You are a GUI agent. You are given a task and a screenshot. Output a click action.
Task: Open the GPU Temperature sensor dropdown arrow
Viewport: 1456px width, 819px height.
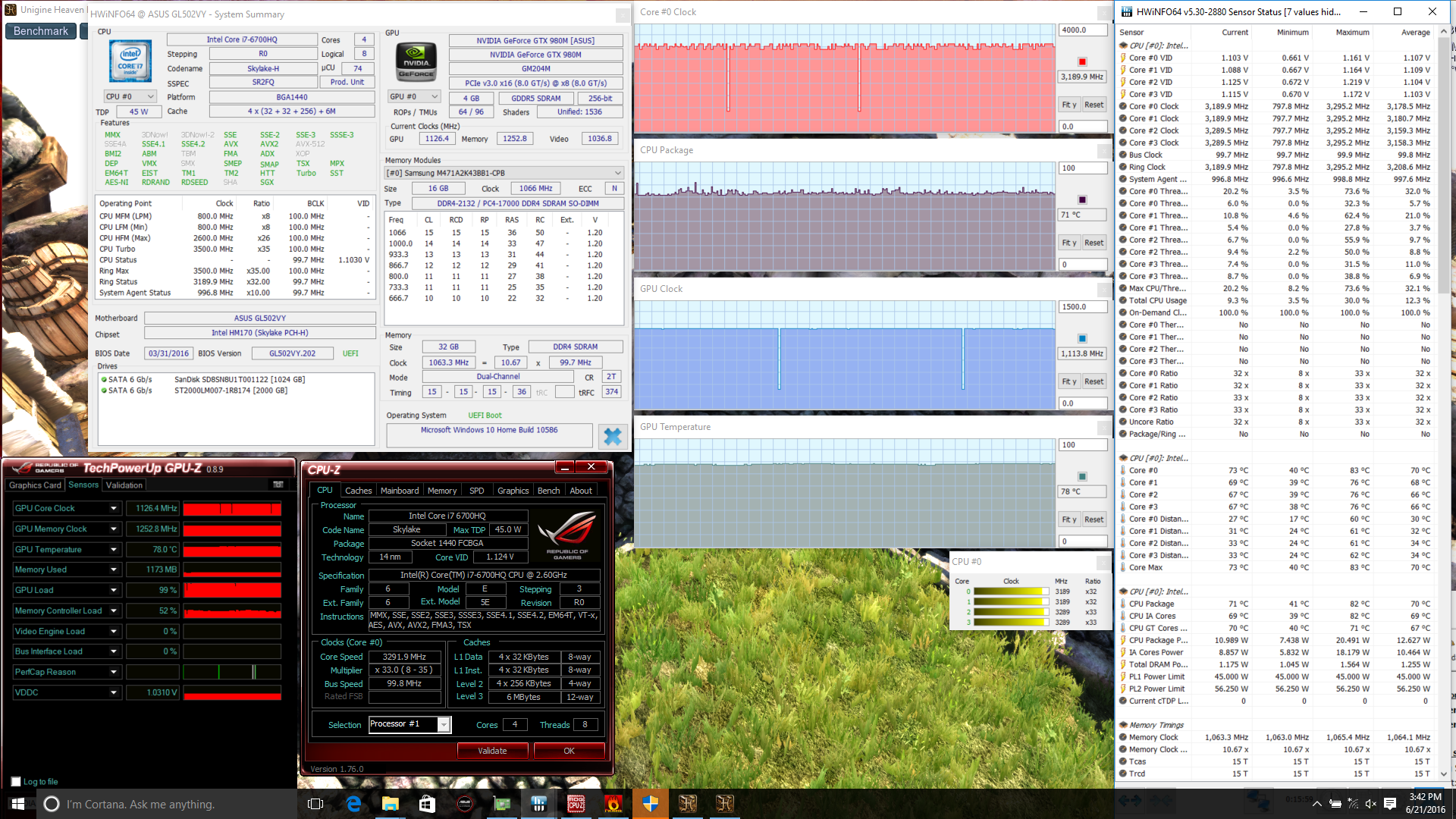[114, 550]
